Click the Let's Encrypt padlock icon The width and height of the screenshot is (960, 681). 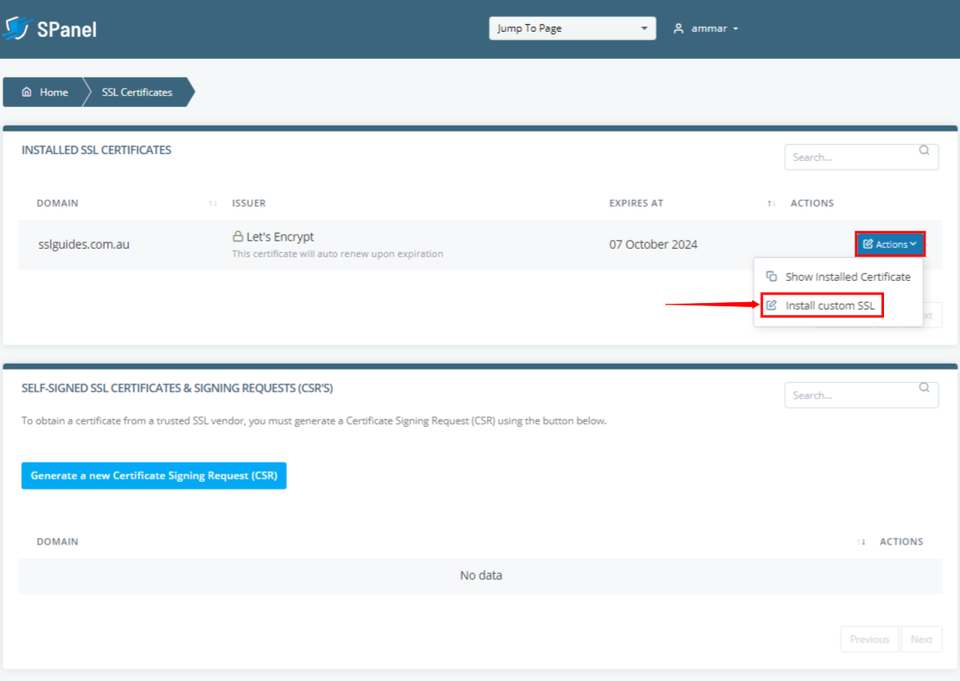click(x=238, y=237)
